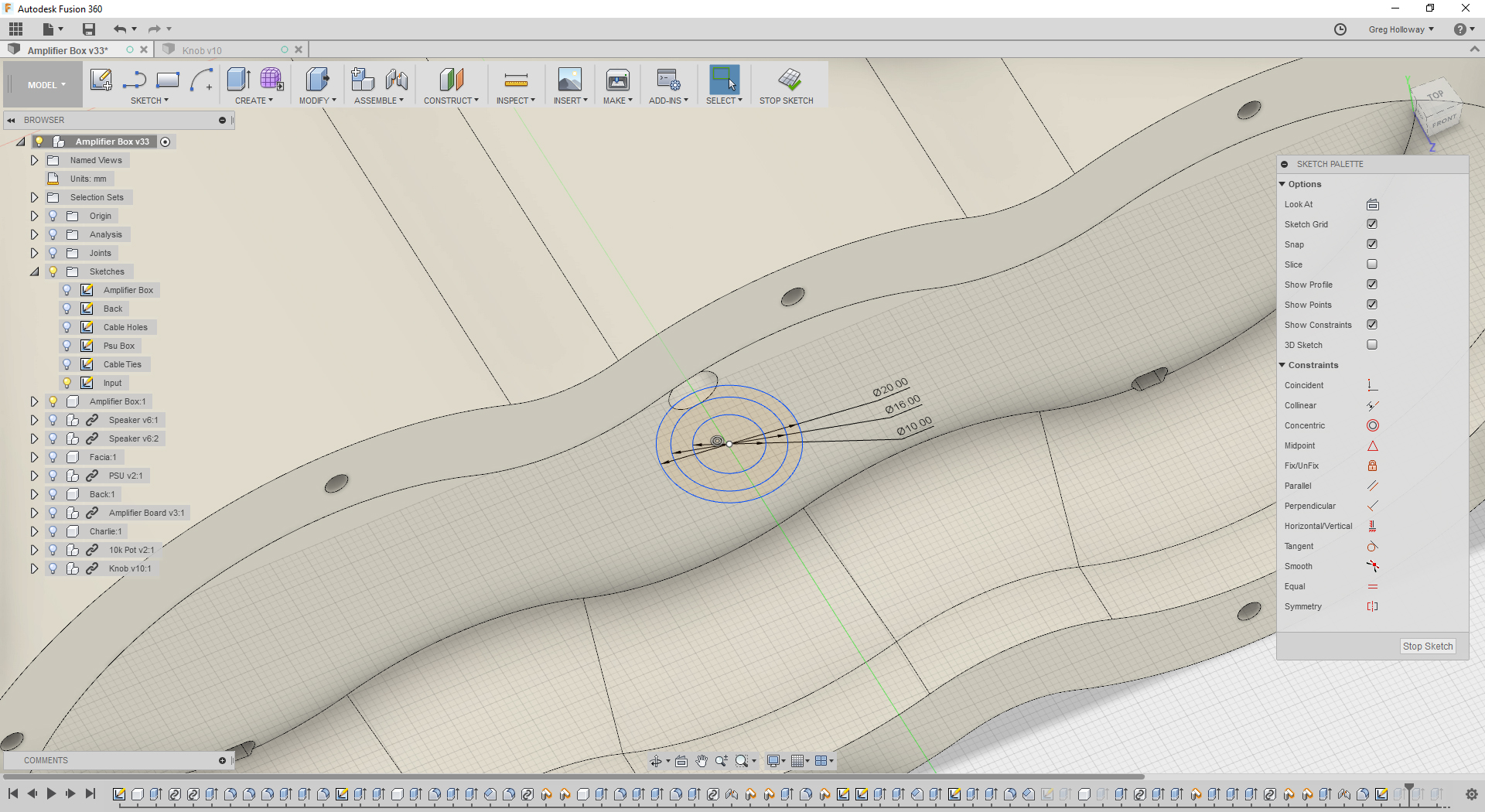The width and height of the screenshot is (1485, 812).
Task: Toggle the Sketch Grid checkbox
Action: pyautogui.click(x=1372, y=224)
